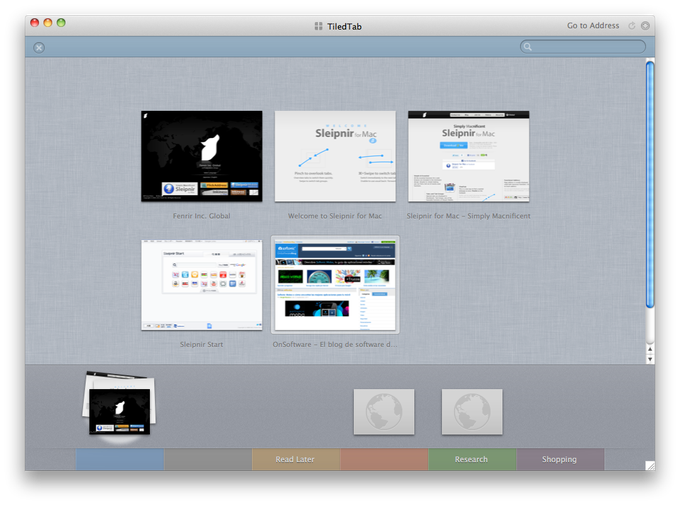Open the Sleipnir Start tab thumbnail

point(202,285)
